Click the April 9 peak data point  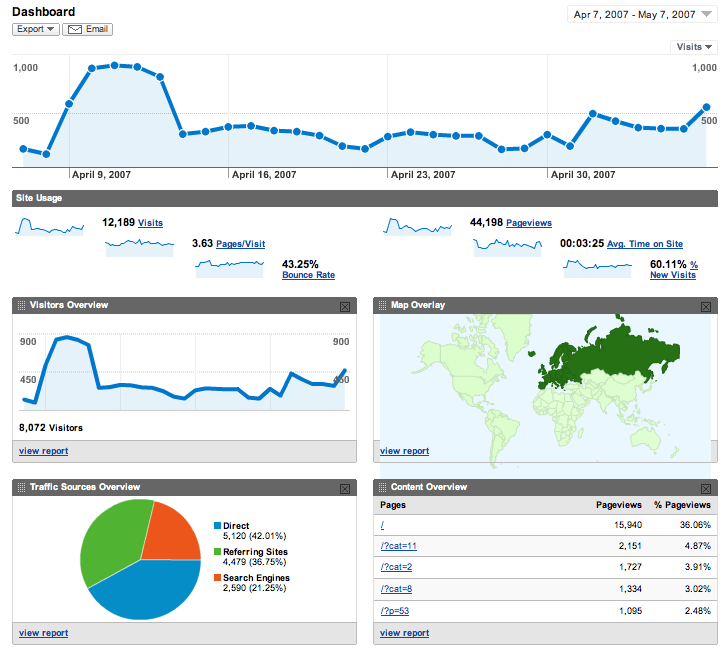[x=114, y=65]
